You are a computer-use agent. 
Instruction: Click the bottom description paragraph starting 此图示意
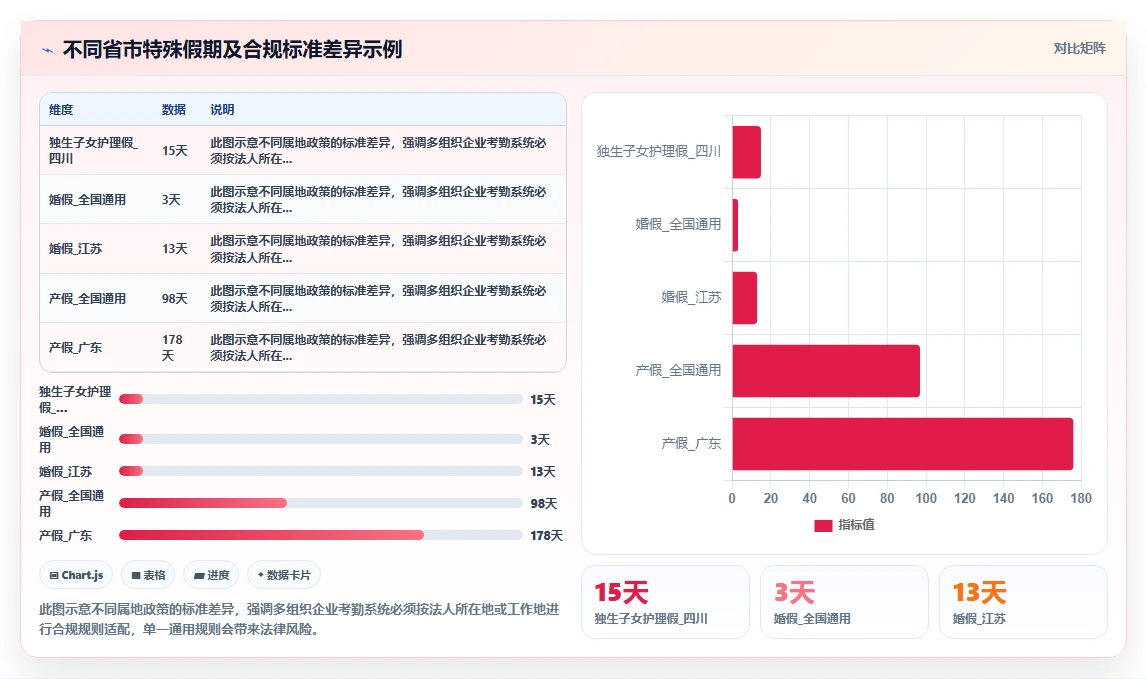click(x=299, y=619)
